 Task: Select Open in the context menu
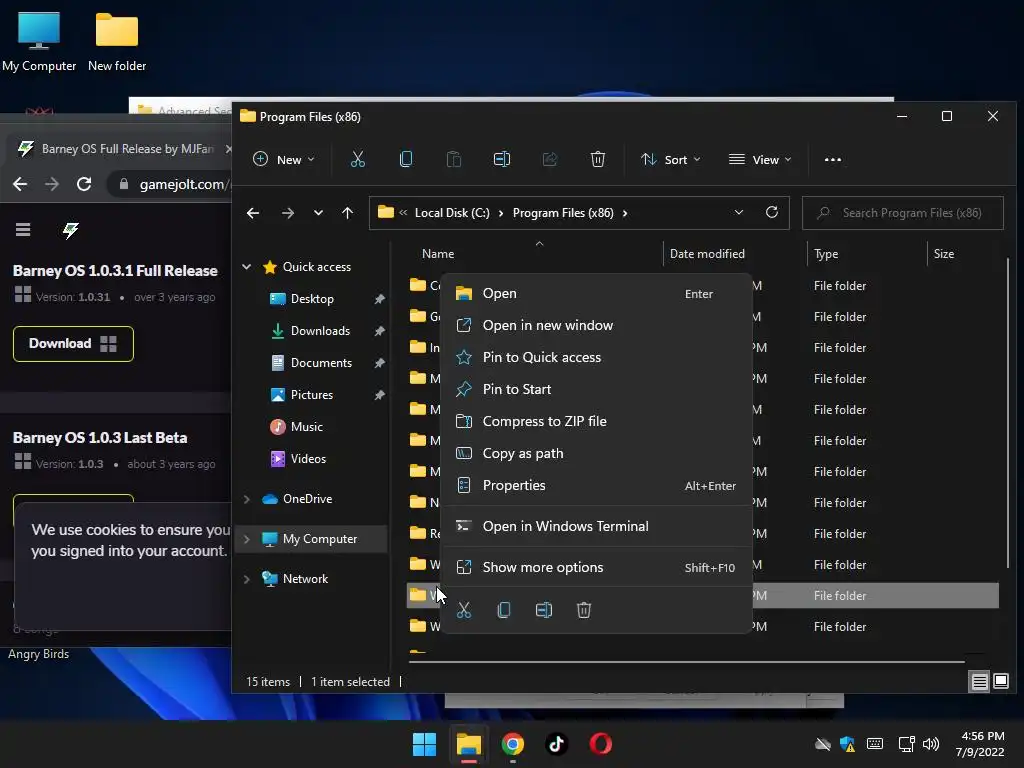[x=596, y=293]
